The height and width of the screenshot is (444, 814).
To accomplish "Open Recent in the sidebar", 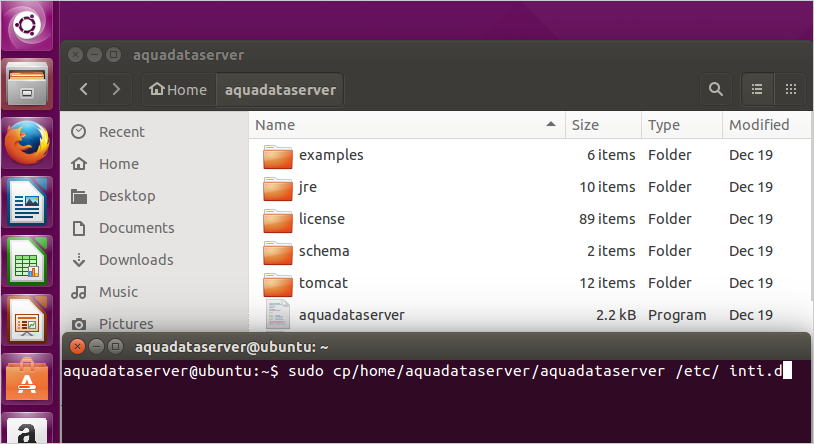I will (121, 132).
